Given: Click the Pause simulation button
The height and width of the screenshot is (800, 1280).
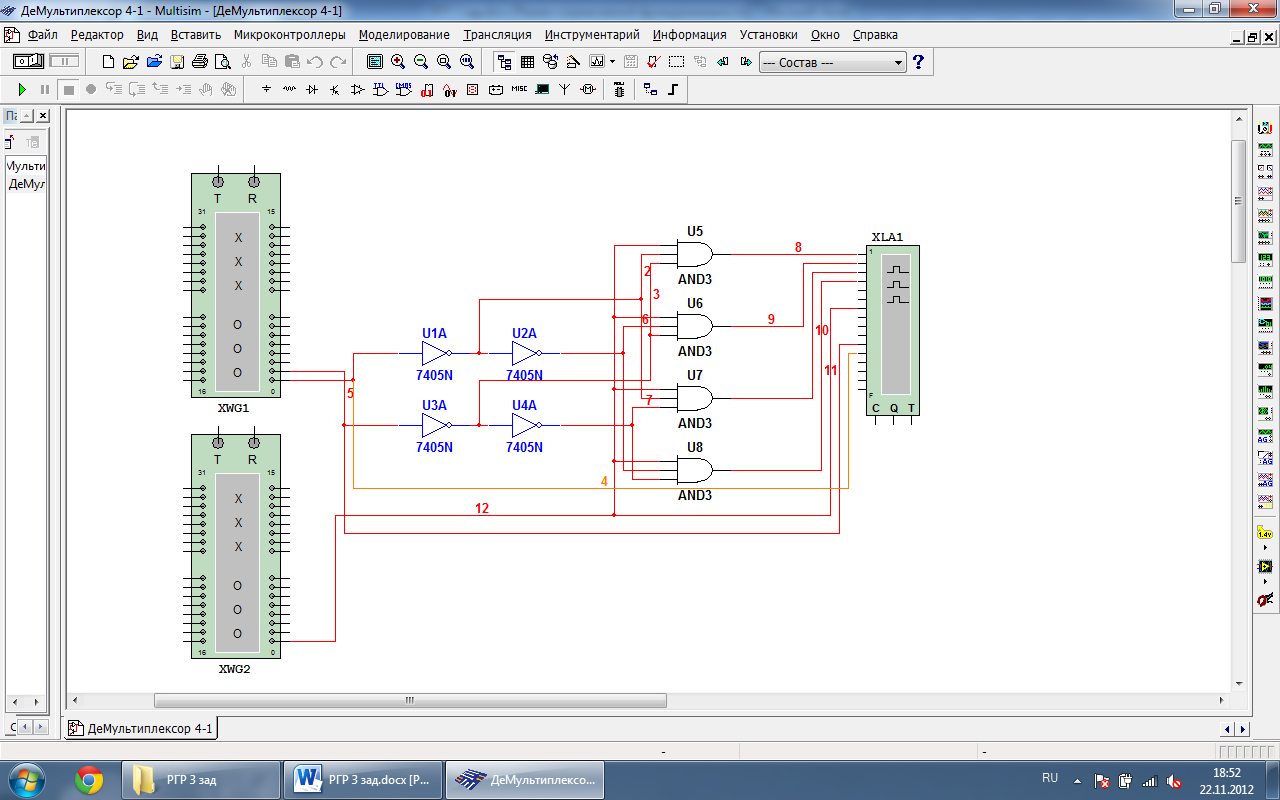Looking at the screenshot, I should point(45,90).
